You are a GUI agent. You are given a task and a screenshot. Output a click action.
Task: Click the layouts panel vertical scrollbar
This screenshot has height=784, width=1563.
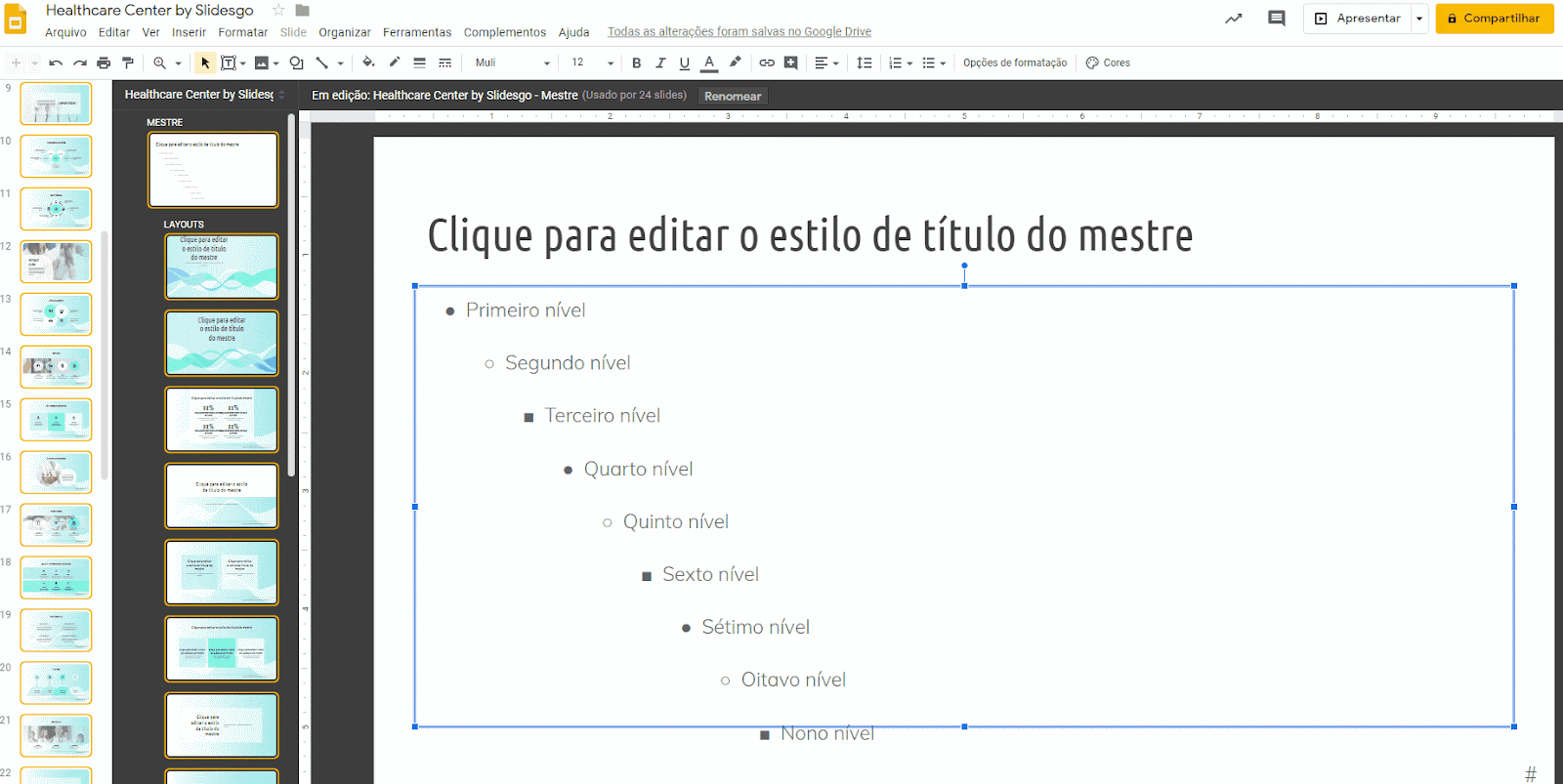[x=291, y=293]
